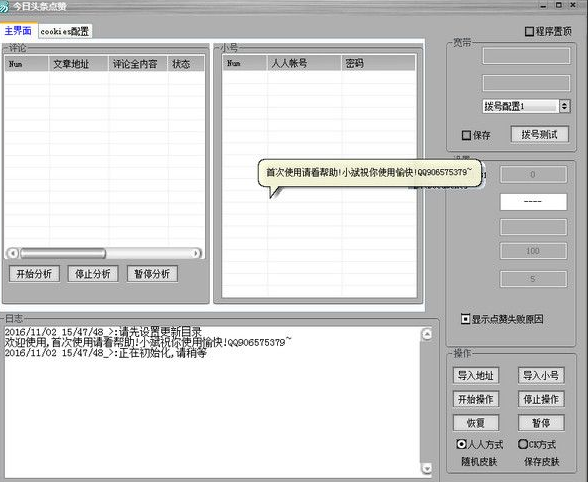
Task: Click the 状态 column header
Action: point(186,64)
